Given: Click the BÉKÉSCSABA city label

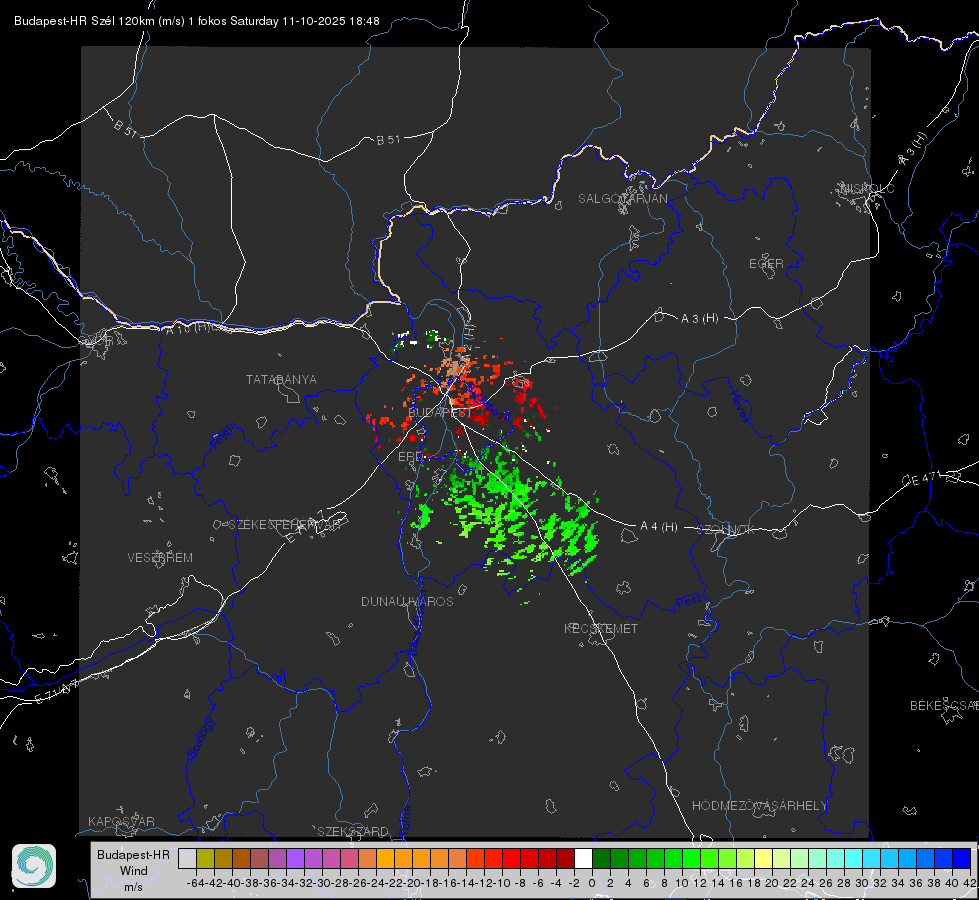Looking at the screenshot, I should (944, 706).
